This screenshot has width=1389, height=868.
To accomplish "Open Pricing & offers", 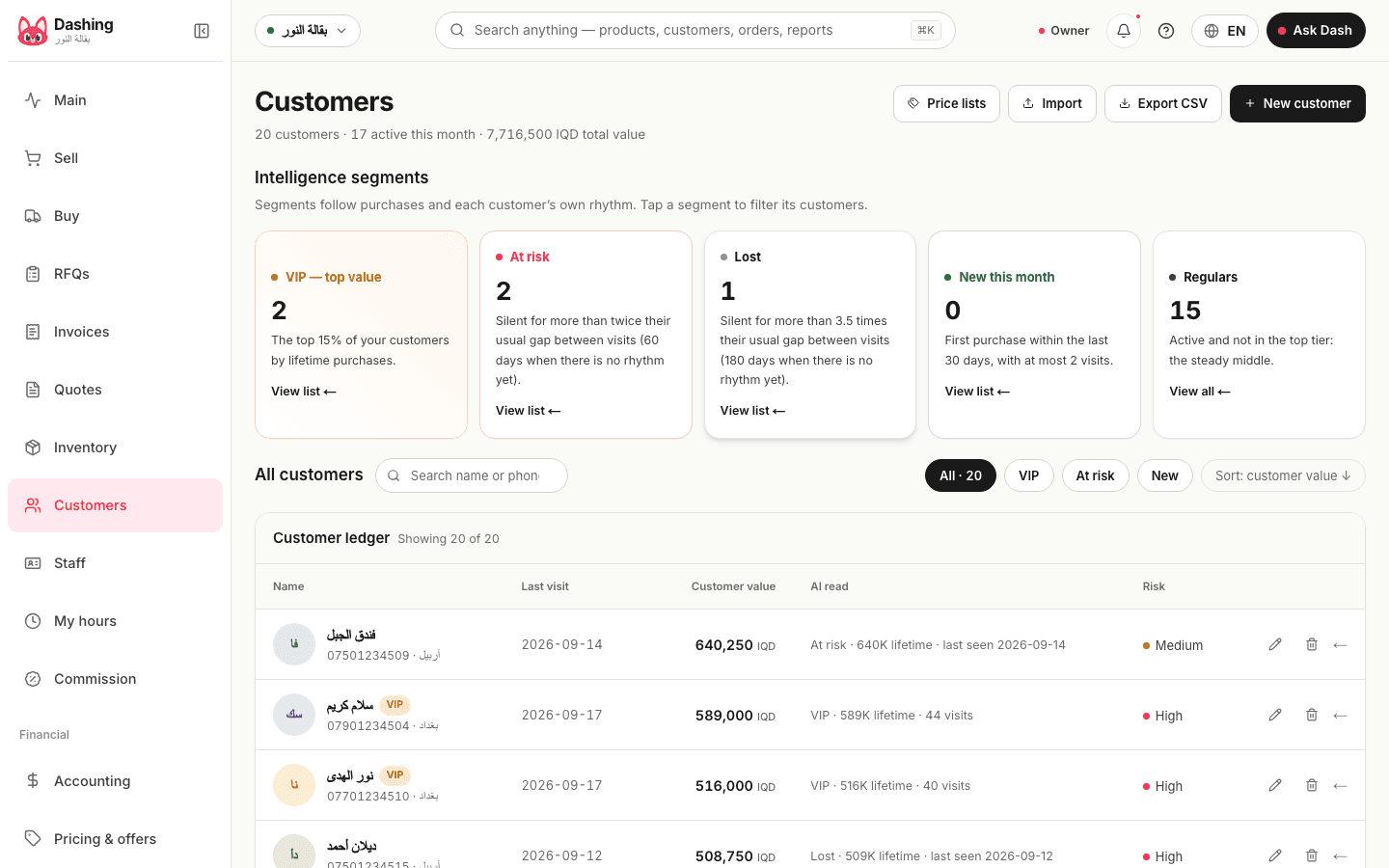I will tap(115, 839).
